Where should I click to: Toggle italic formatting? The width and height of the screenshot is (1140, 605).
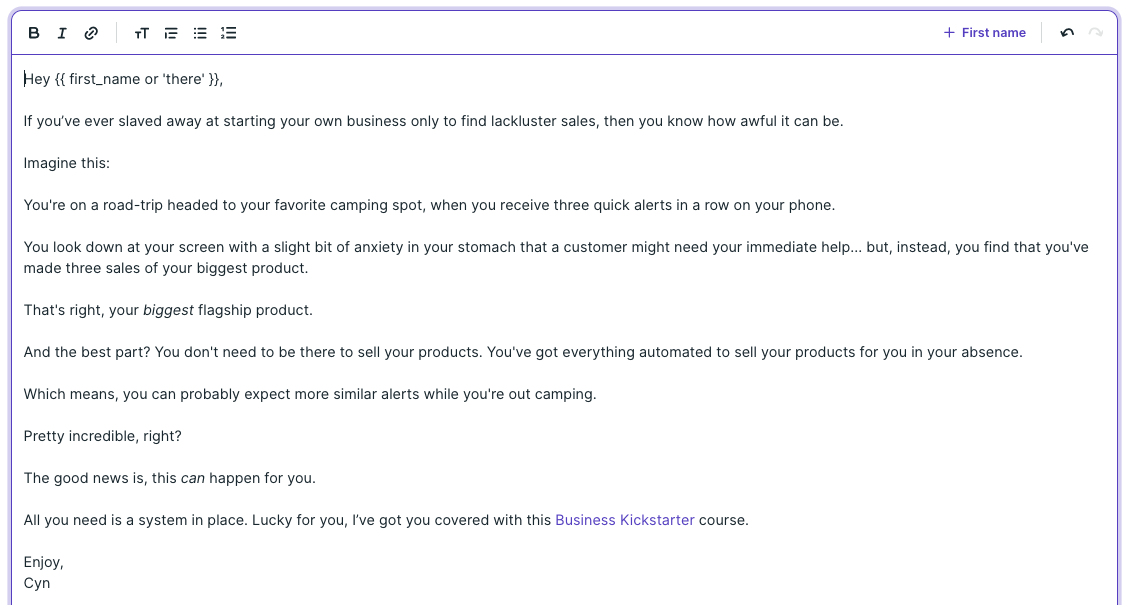point(62,32)
